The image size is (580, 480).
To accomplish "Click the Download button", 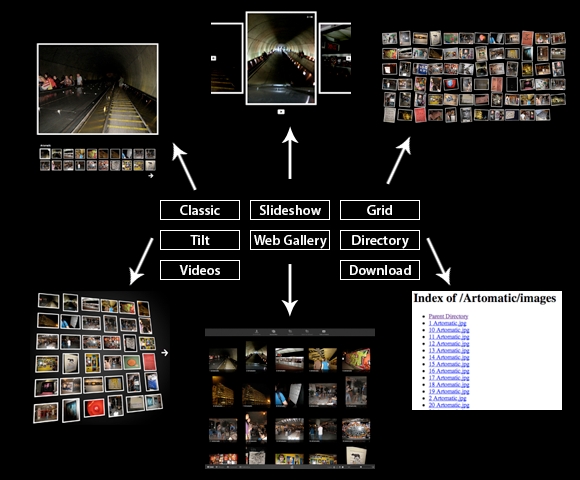I will tap(380, 270).
